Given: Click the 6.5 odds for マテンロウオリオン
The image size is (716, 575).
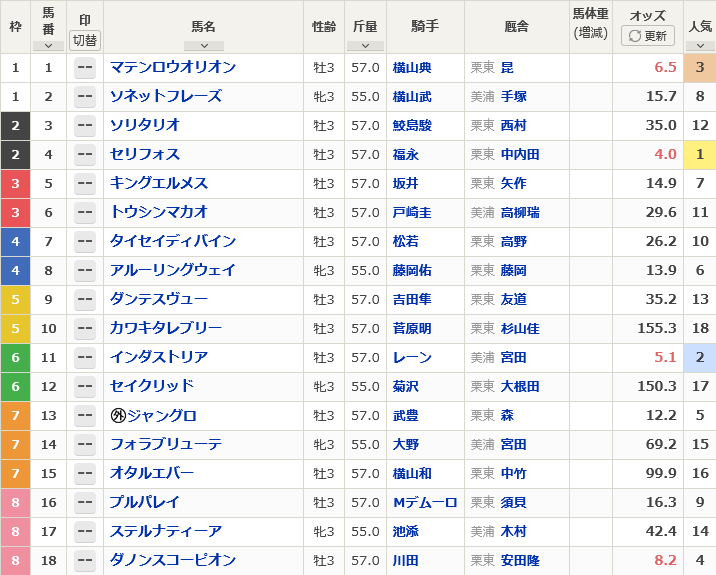Looking at the screenshot, I should pos(665,67).
